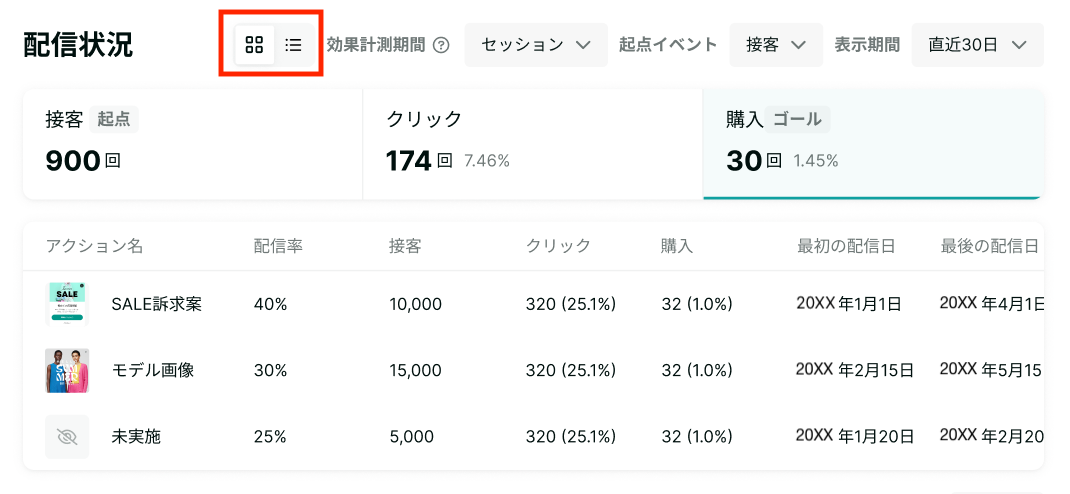Viewport: 1070px width, 494px height.
Task: Click the アクション名 column header
Action: 94,246
